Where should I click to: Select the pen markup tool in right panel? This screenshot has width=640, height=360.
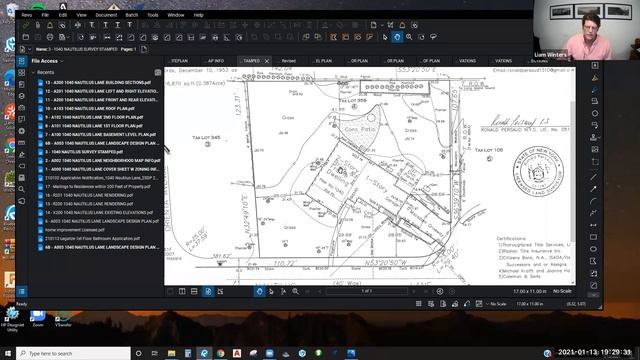pos(595,89)
